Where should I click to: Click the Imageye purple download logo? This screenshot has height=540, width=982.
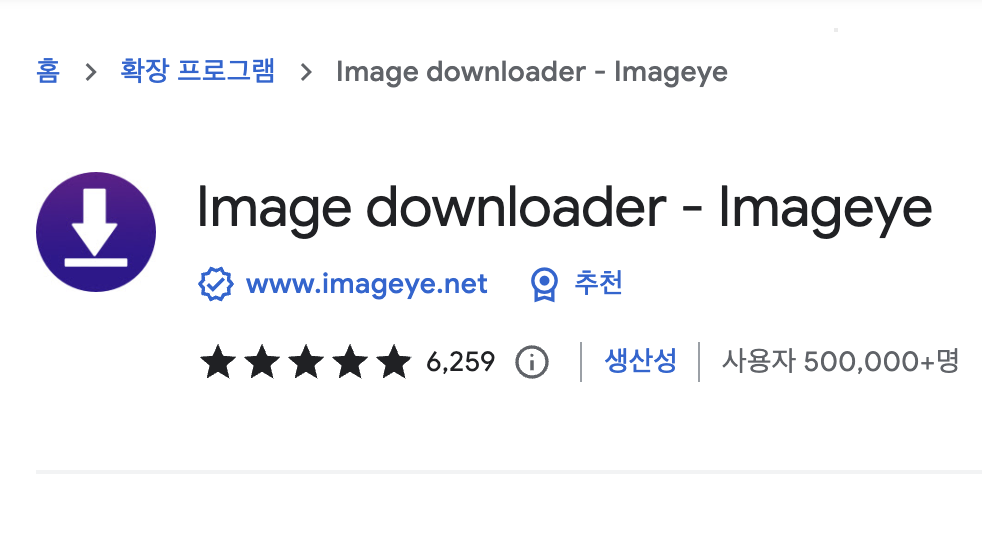[96, 232]
